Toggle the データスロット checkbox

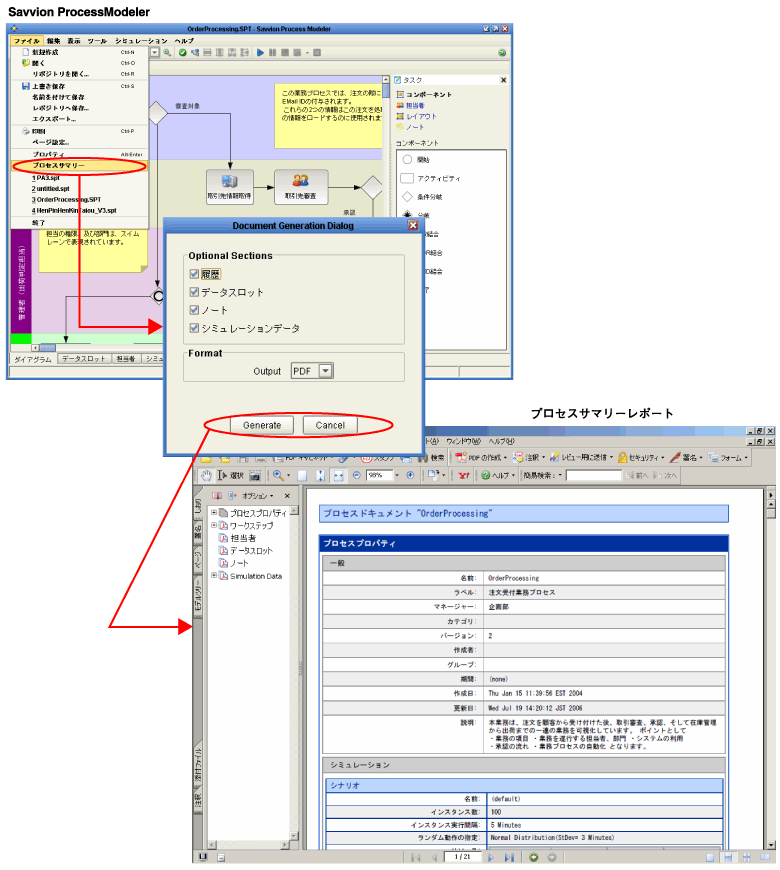pyautogui.click(x=194, y=292)
